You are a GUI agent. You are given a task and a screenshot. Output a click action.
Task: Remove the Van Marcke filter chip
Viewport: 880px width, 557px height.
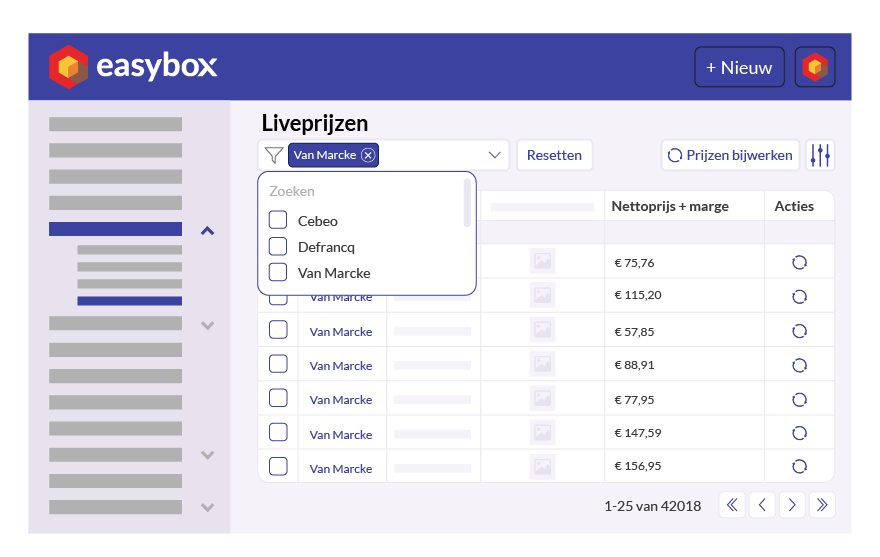coord(368,155)
